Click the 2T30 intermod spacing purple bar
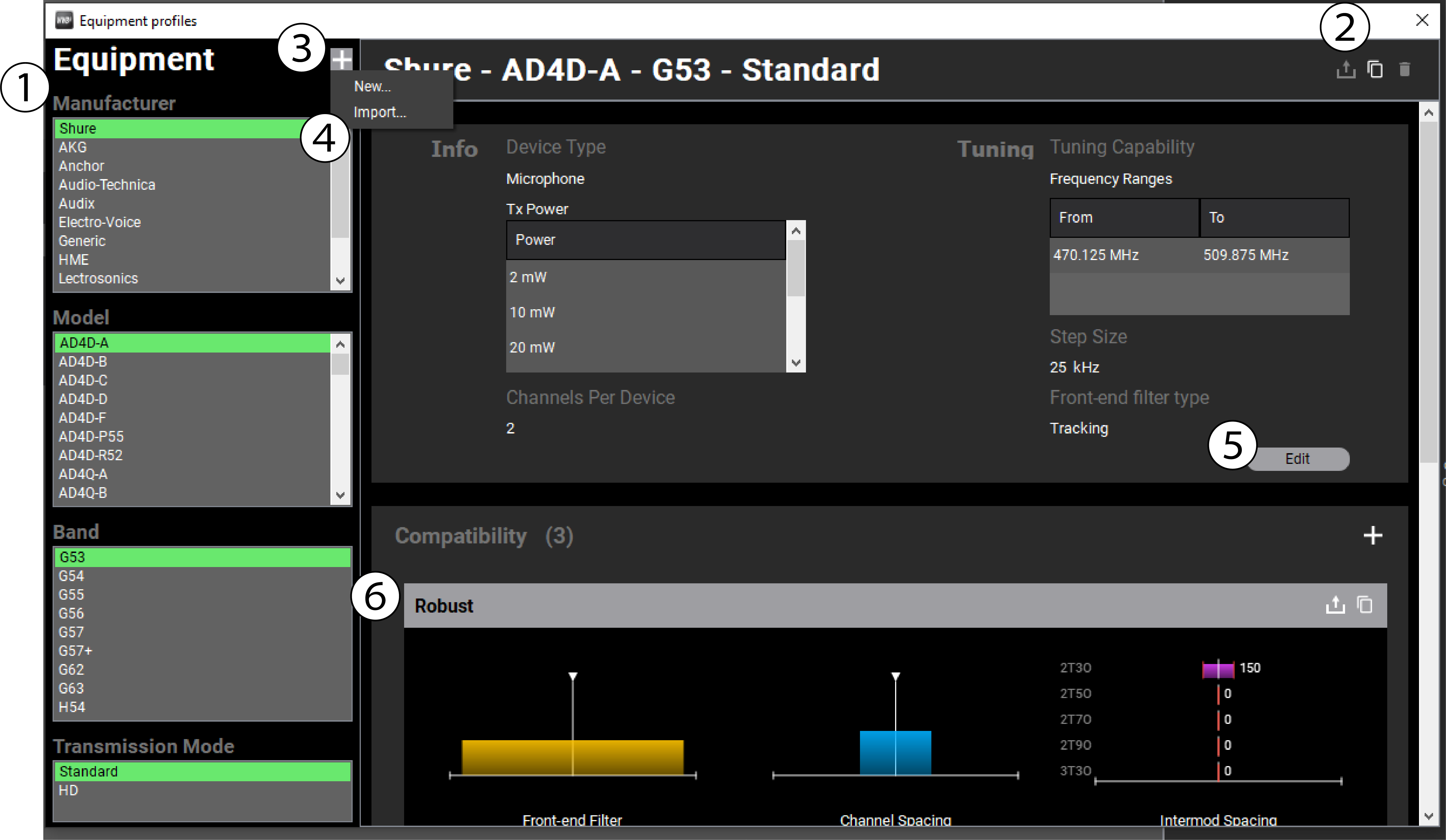 click(x=1218, y=670)
